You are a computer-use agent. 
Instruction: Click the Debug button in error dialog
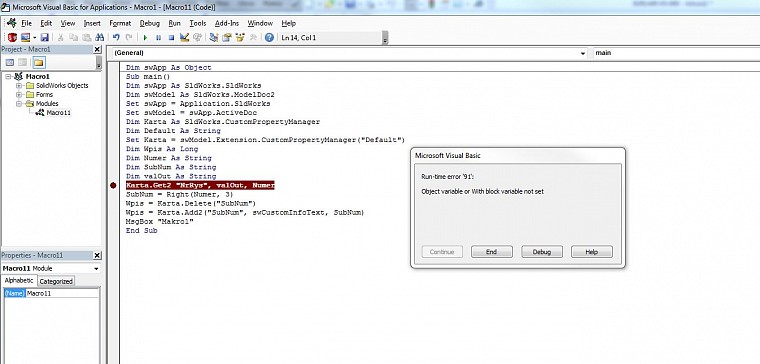542,252
